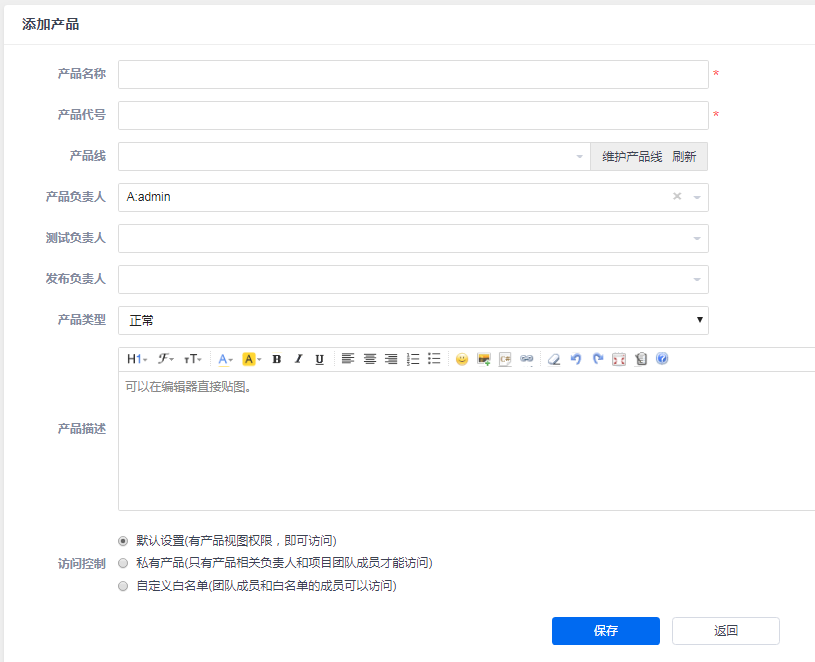Click the 产品名称 input field

(x=413, y=74)
